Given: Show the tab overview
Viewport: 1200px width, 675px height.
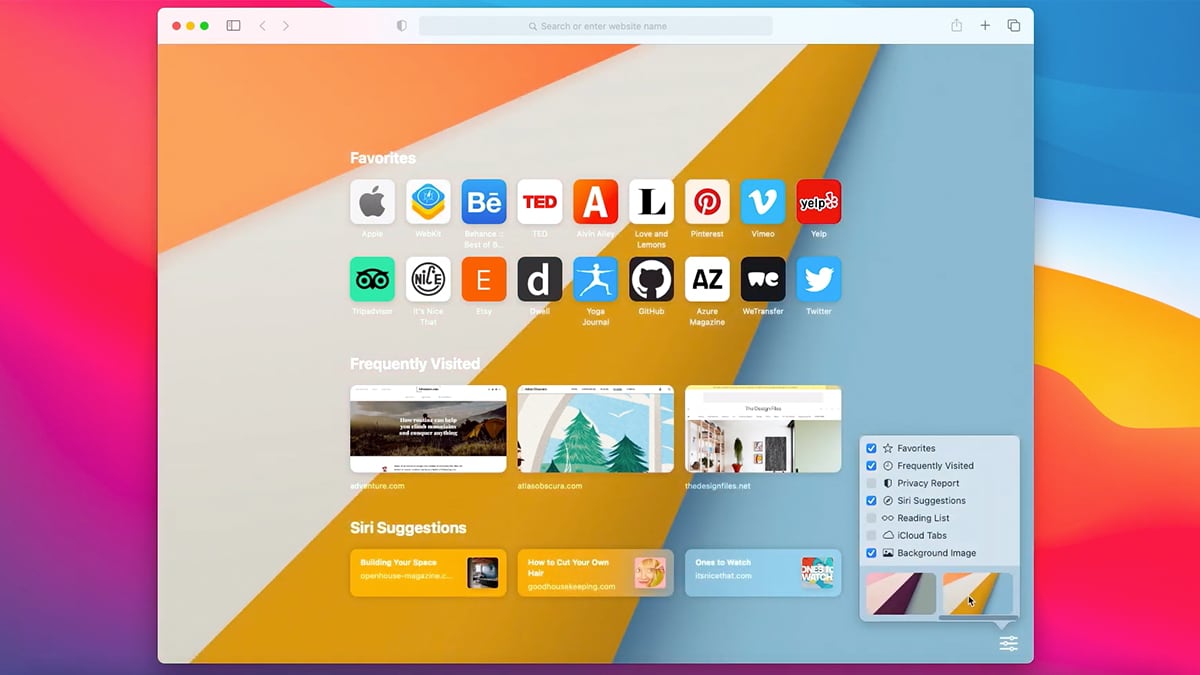Looking at the screenshot, I should pyautogui.click(x=1014, y=26).
